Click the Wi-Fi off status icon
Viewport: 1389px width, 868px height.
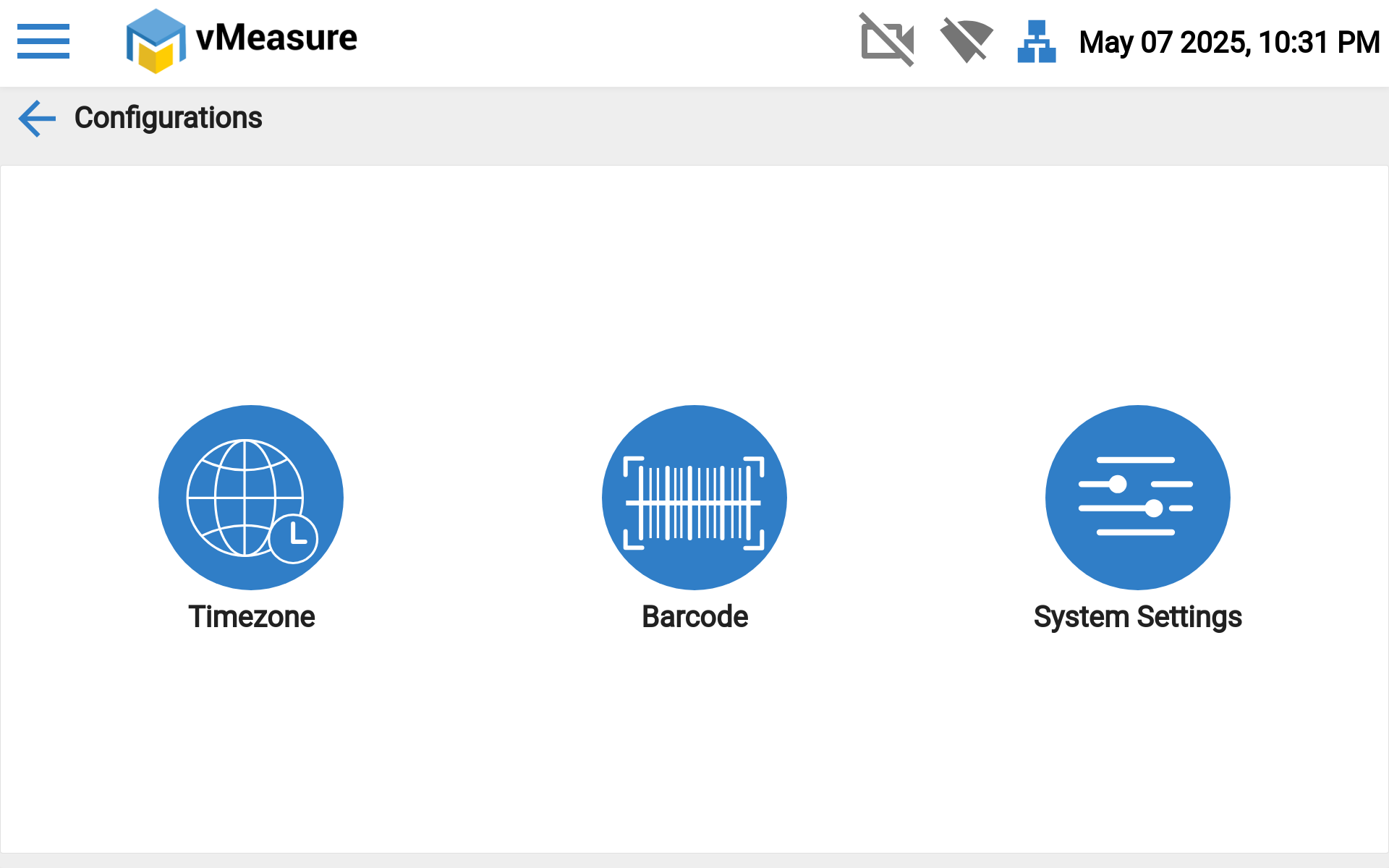tap(966, 41)
